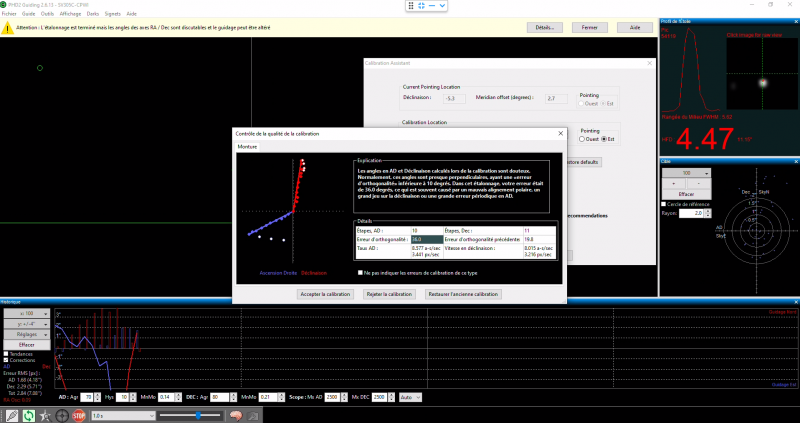Close the Cible target panel
This screenshot has height=423, width=800.
pyautogui.click(x=796, y=161)
